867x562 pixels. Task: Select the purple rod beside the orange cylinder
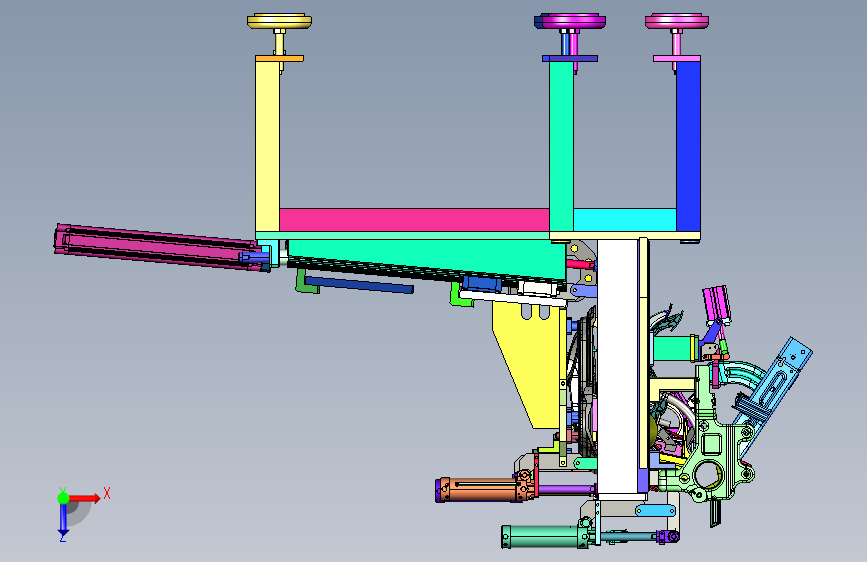click(565, 490)
